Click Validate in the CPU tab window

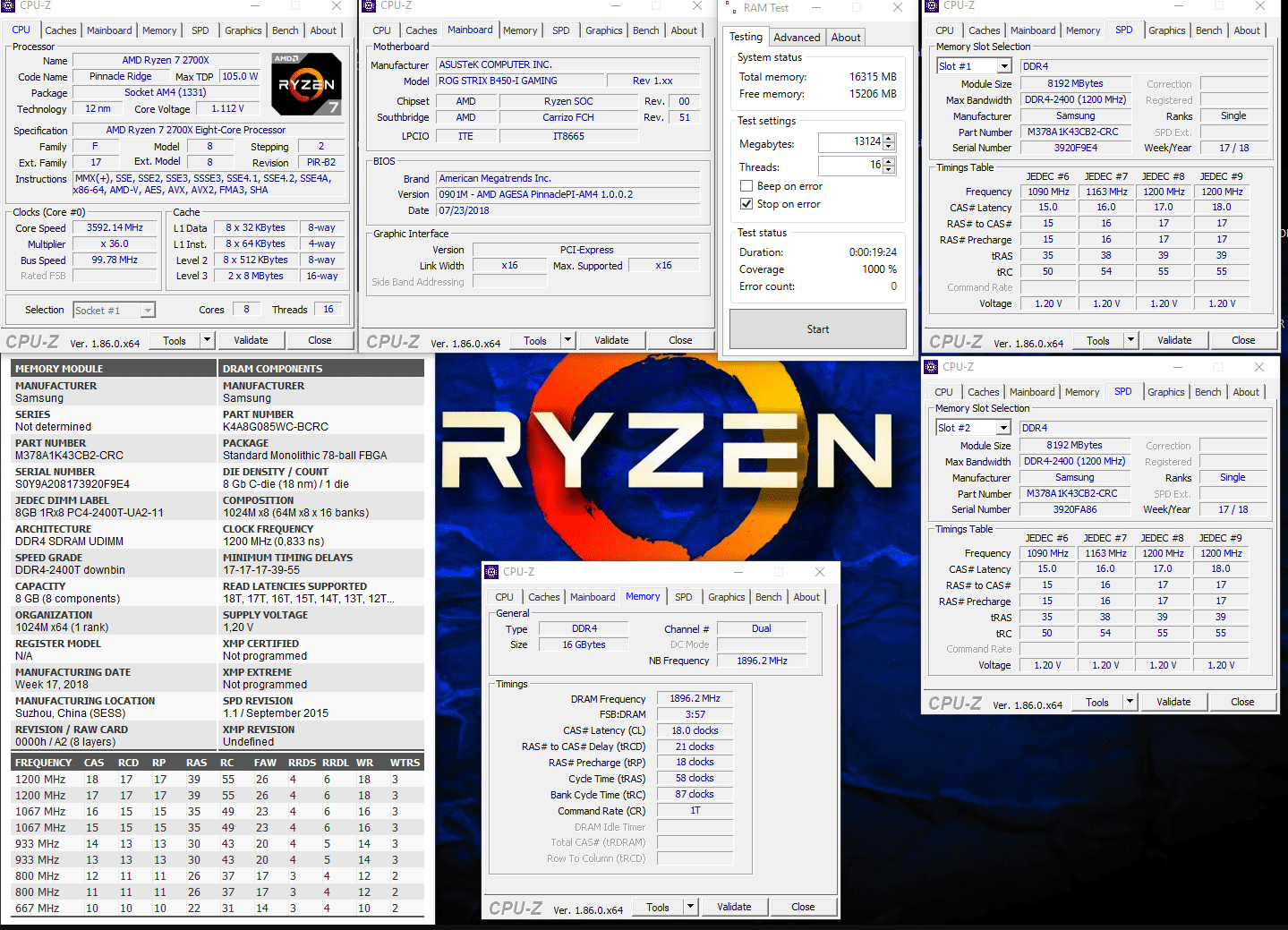coord(251,340)
